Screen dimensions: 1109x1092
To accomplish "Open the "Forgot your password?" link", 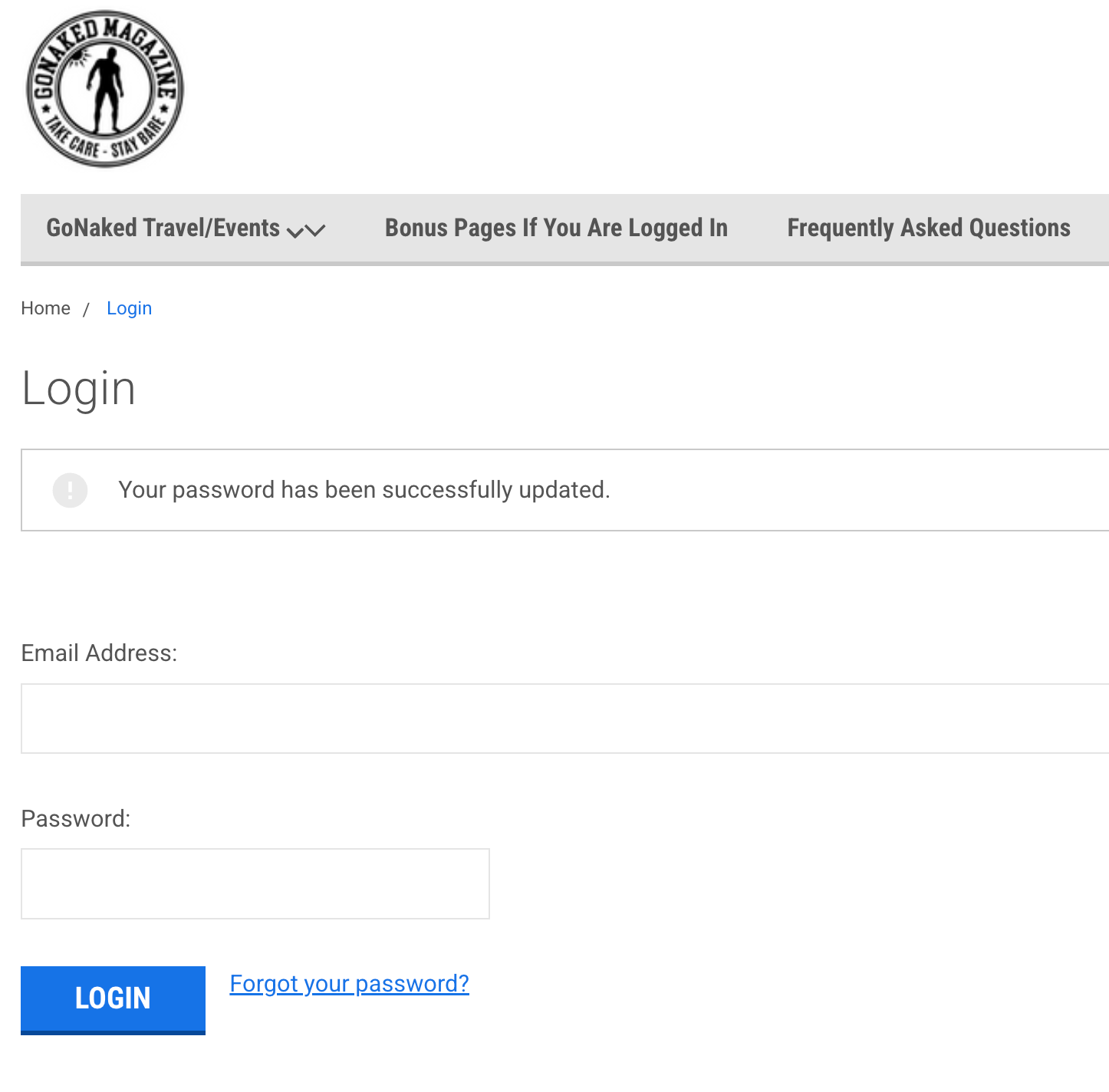I will (349, 984).
